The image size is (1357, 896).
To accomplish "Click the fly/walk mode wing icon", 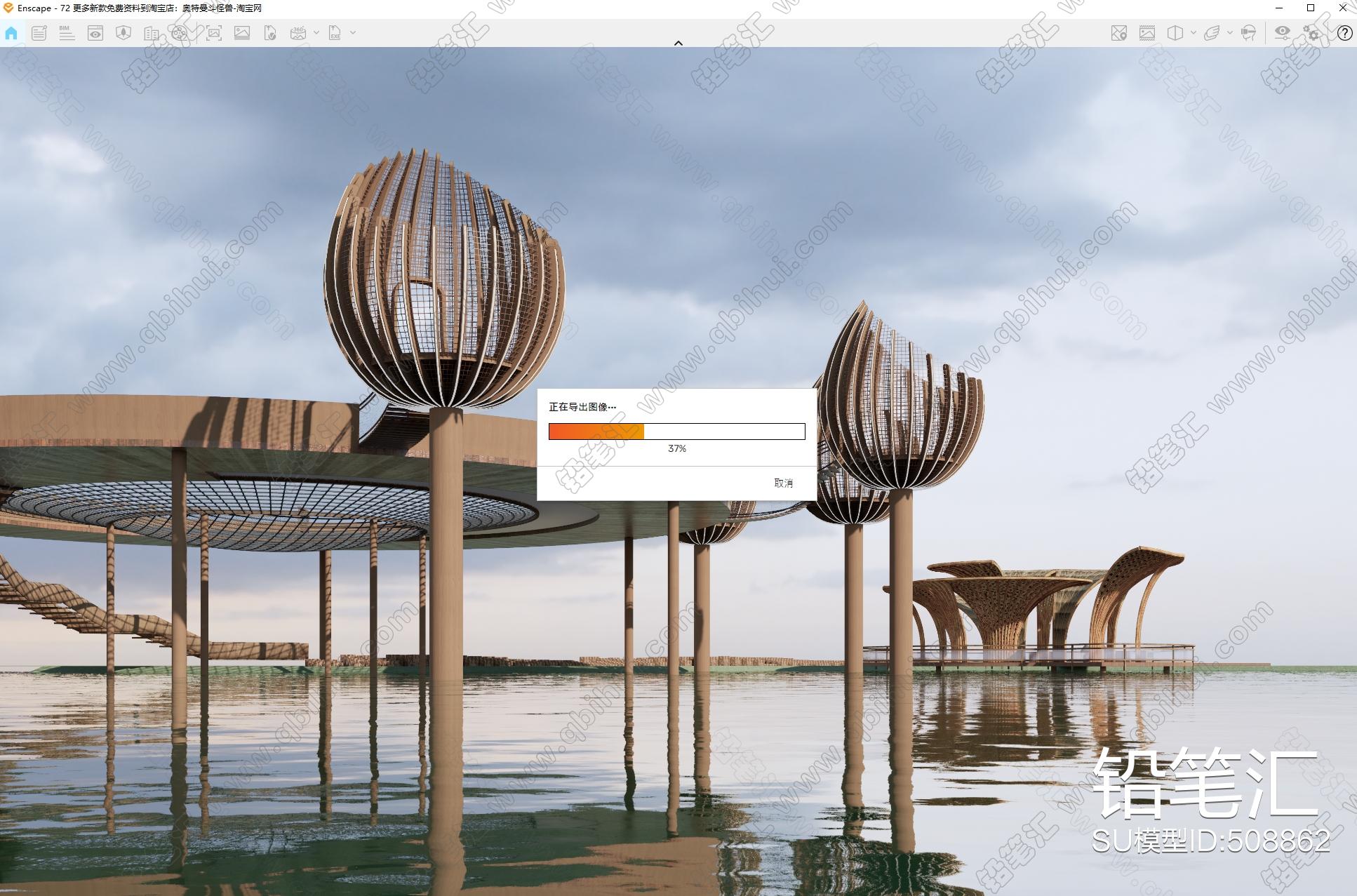I will click(1212, 32).
